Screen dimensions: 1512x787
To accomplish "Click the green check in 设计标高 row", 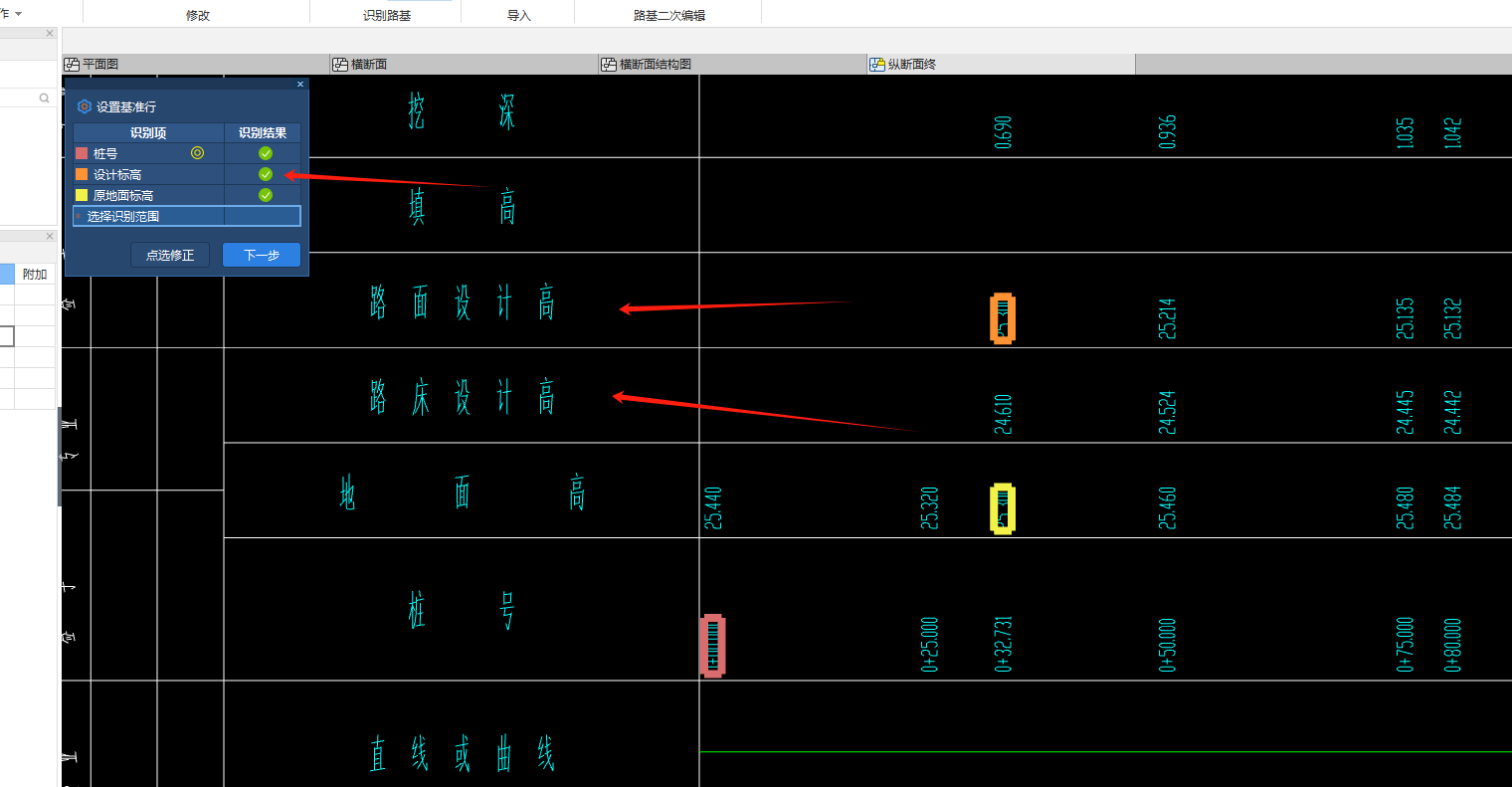I will pos(266,174).
